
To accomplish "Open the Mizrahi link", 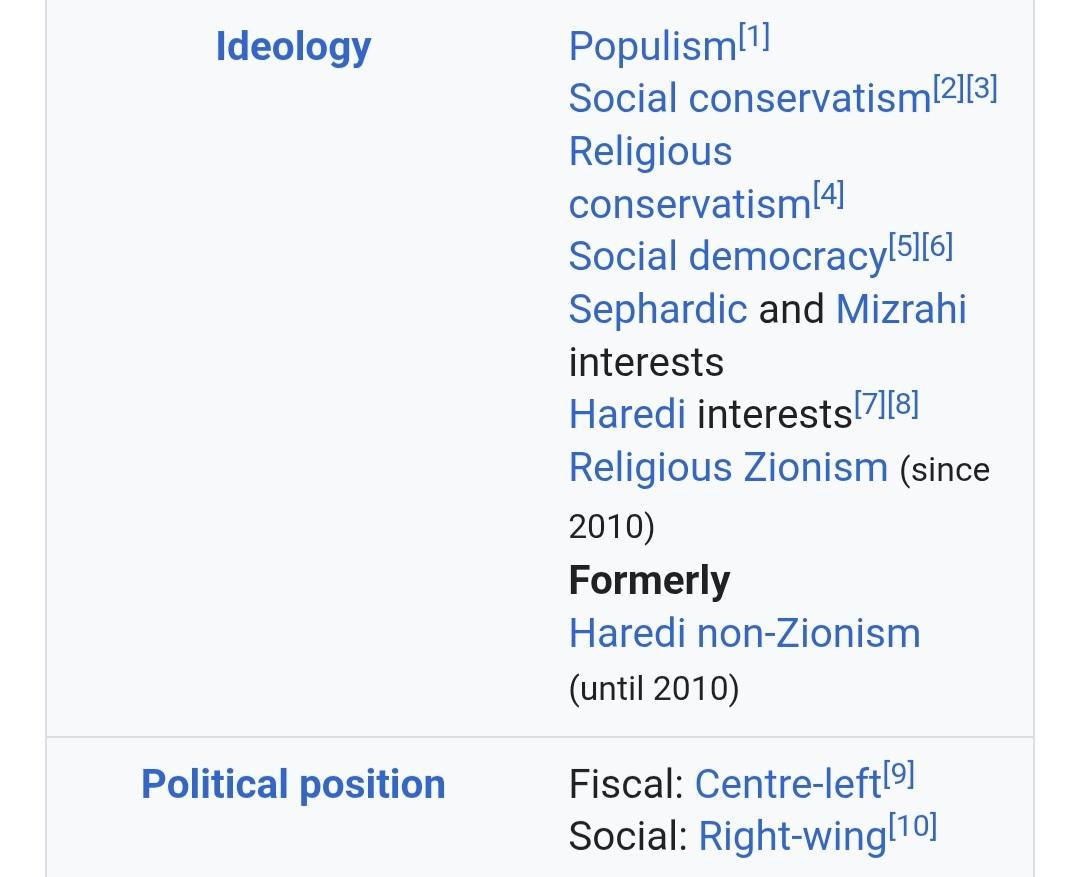I will [900, 309].
